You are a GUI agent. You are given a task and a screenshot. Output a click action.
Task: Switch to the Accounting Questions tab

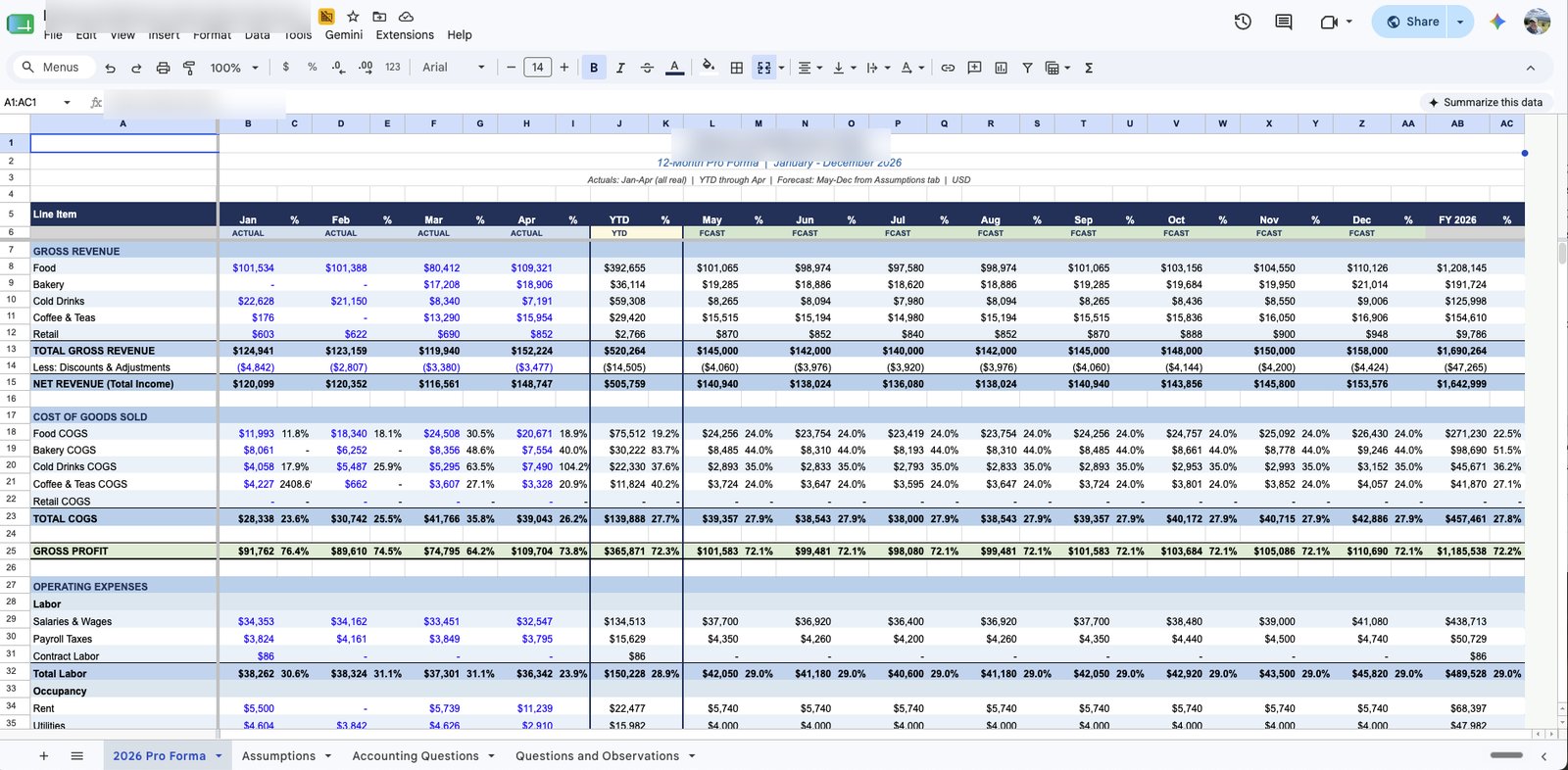416,755
